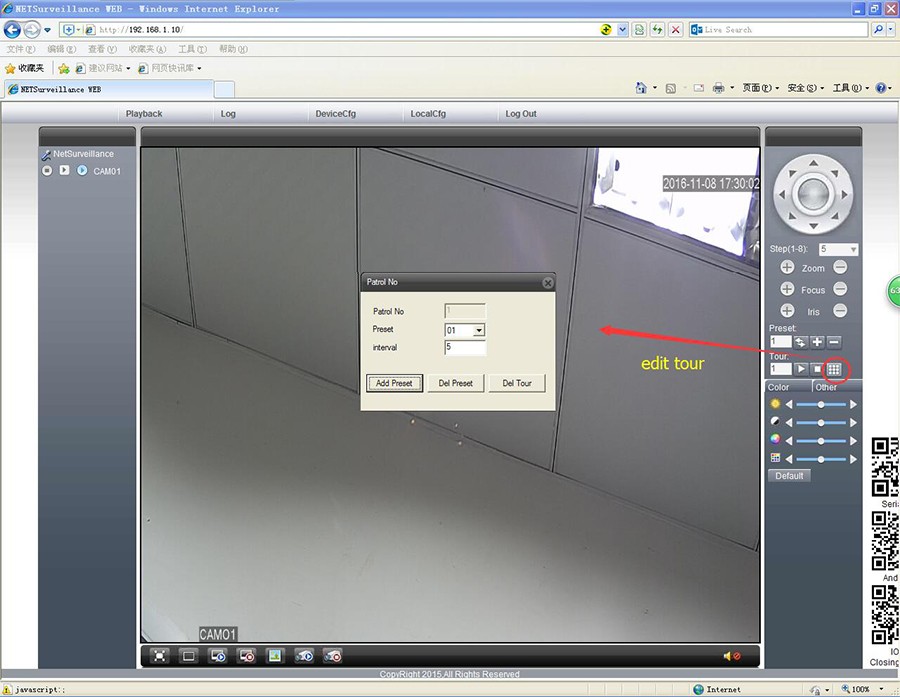Click the Iris open plus button
The height and width of the screenshot is (697, 900).
(787, 312)
